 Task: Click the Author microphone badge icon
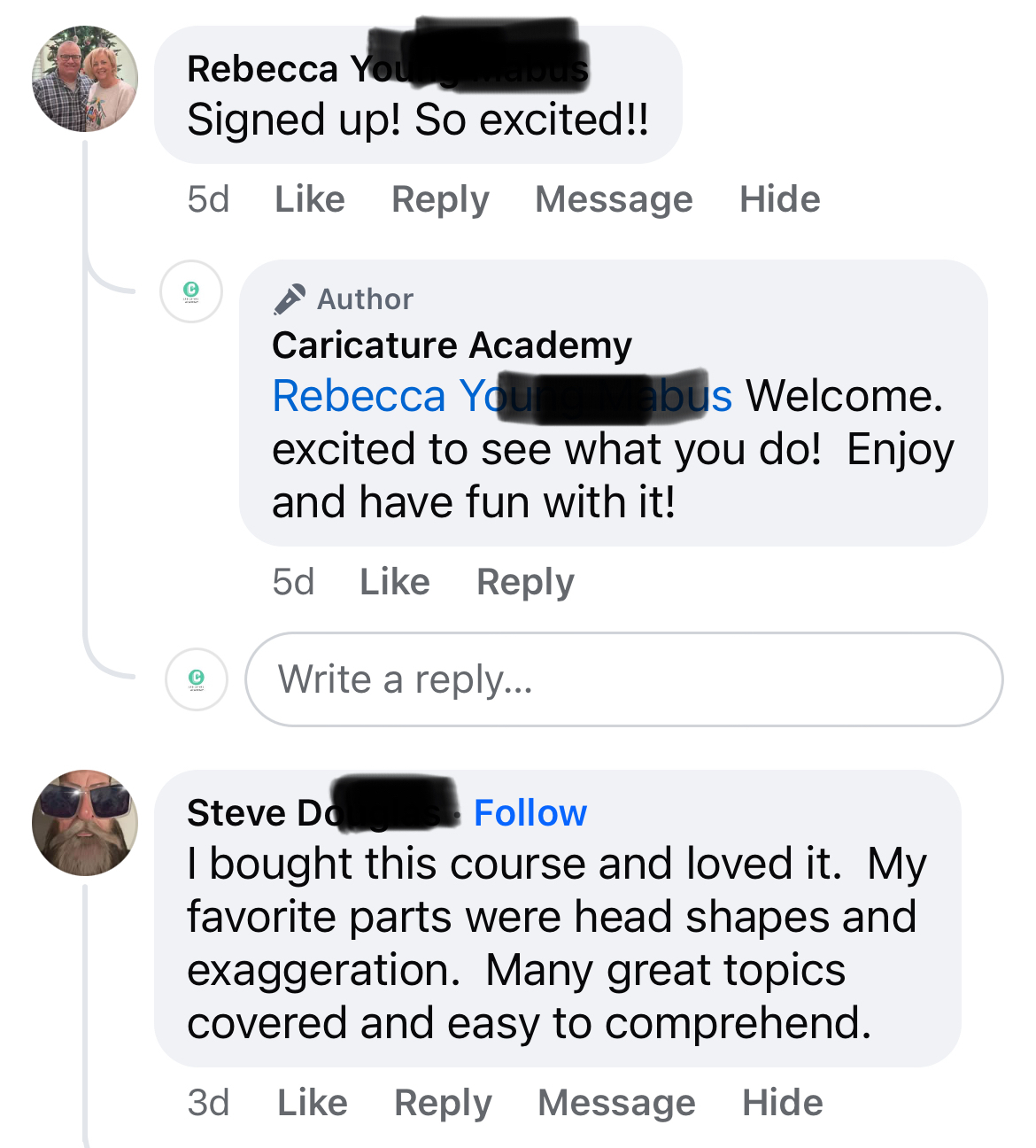pos(290,299)
